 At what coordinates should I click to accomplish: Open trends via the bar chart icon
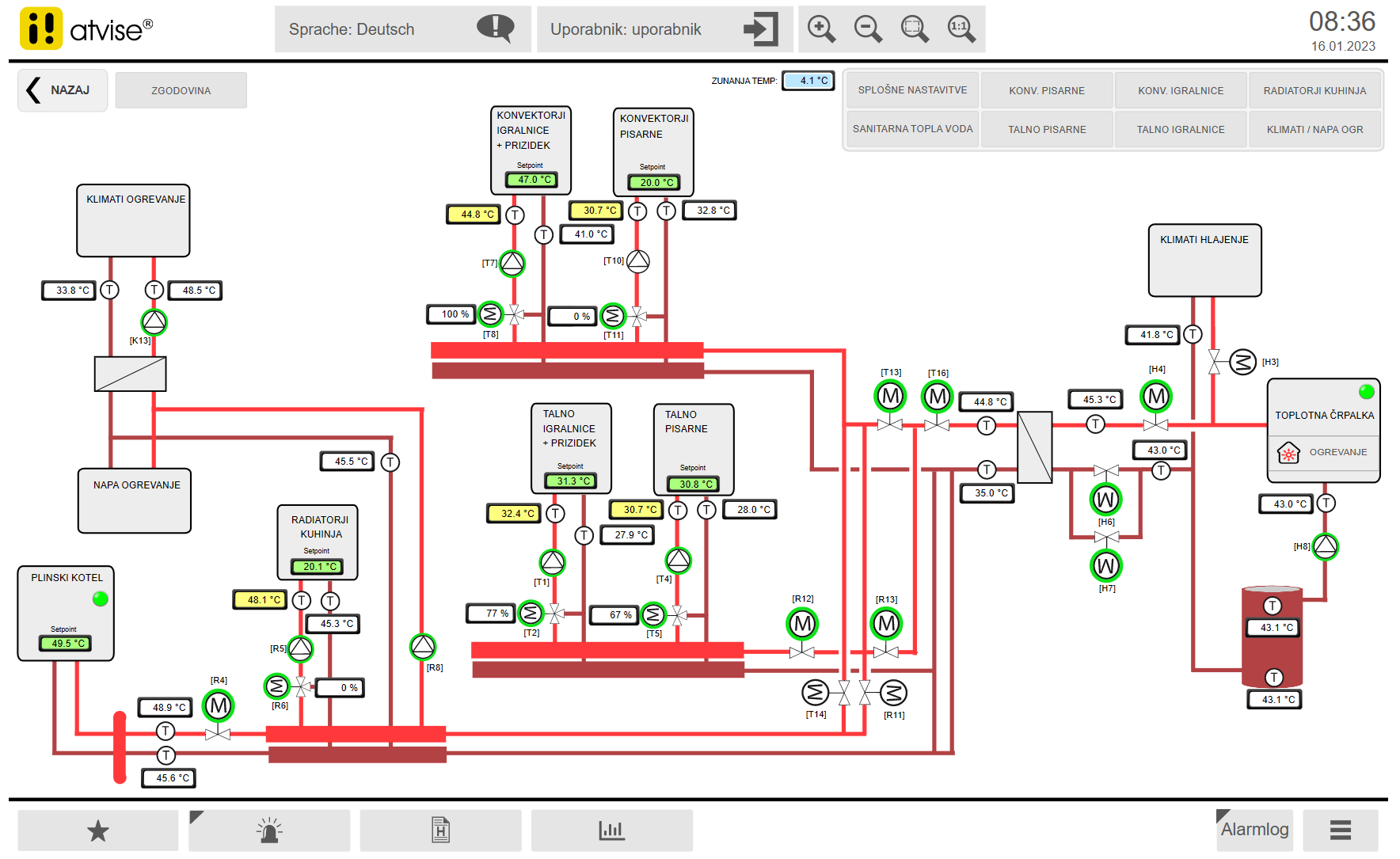pyautogui.click(x=611, y=830)
